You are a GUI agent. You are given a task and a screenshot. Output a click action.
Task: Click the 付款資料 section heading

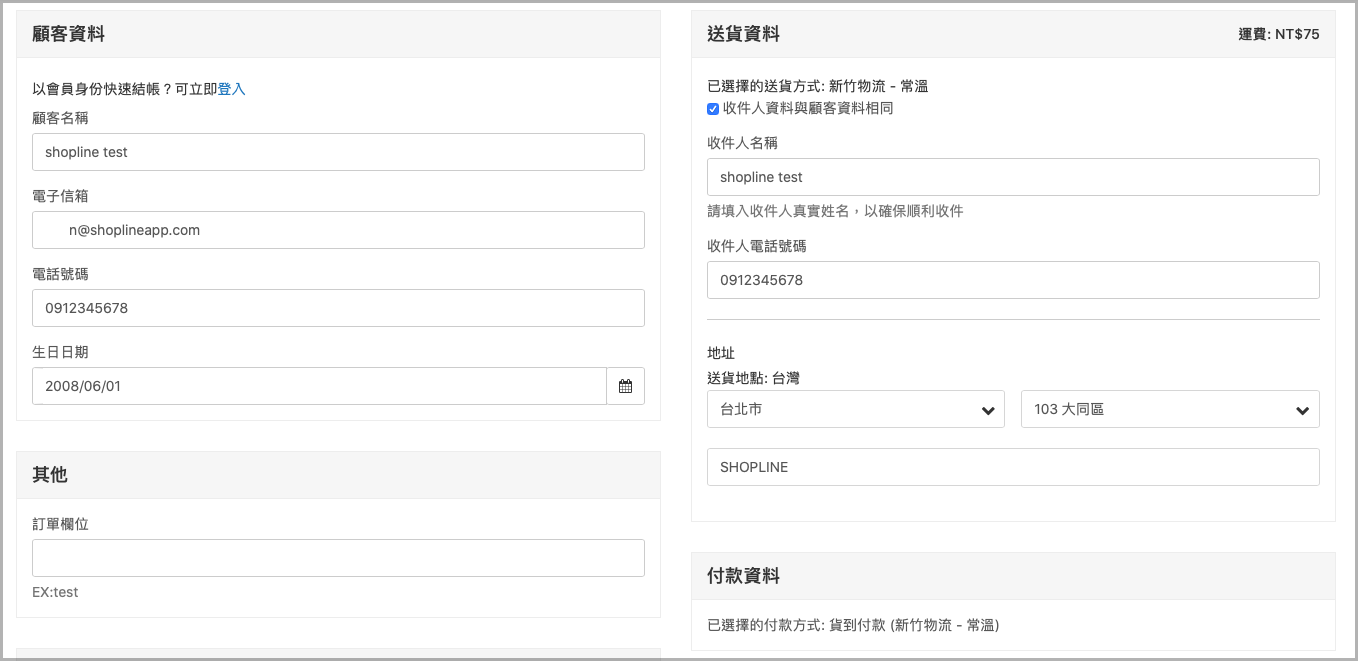click(x=743, y=576)
